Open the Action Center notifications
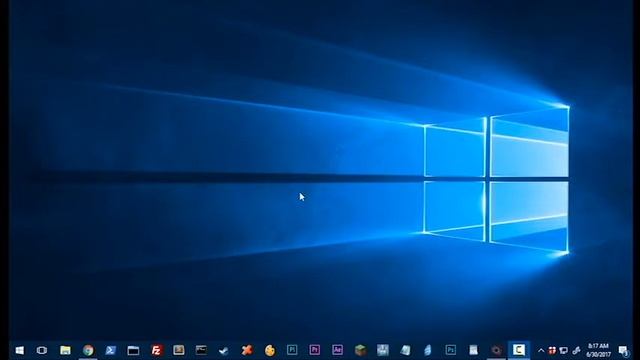 (x=623, y=351)
